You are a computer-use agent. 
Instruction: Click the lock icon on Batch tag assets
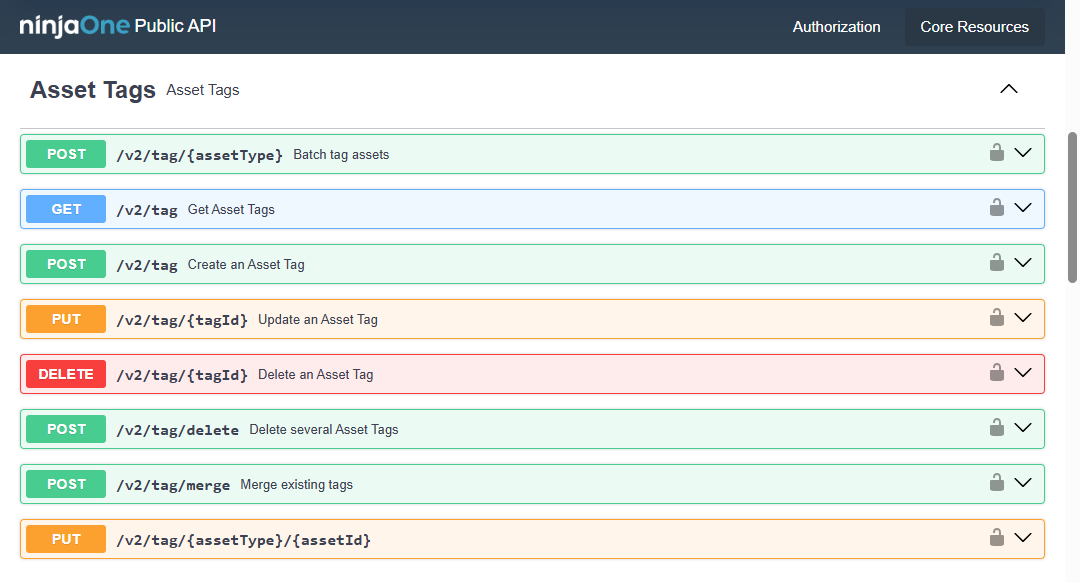(996, 153)
